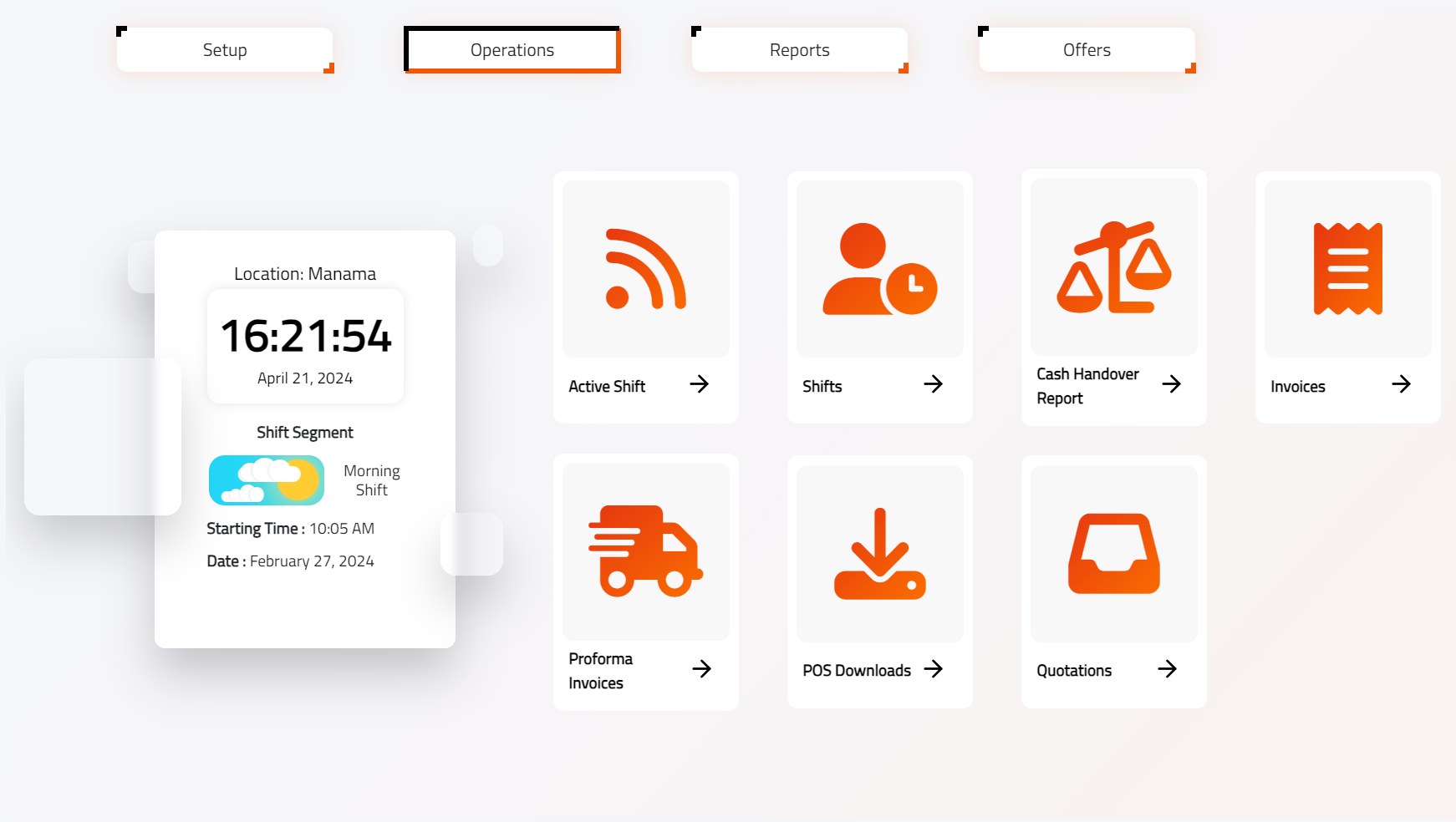Switch to the Setup tab
The width and height of the screenshot is (1456, 822).
click(x=223, y=49)
